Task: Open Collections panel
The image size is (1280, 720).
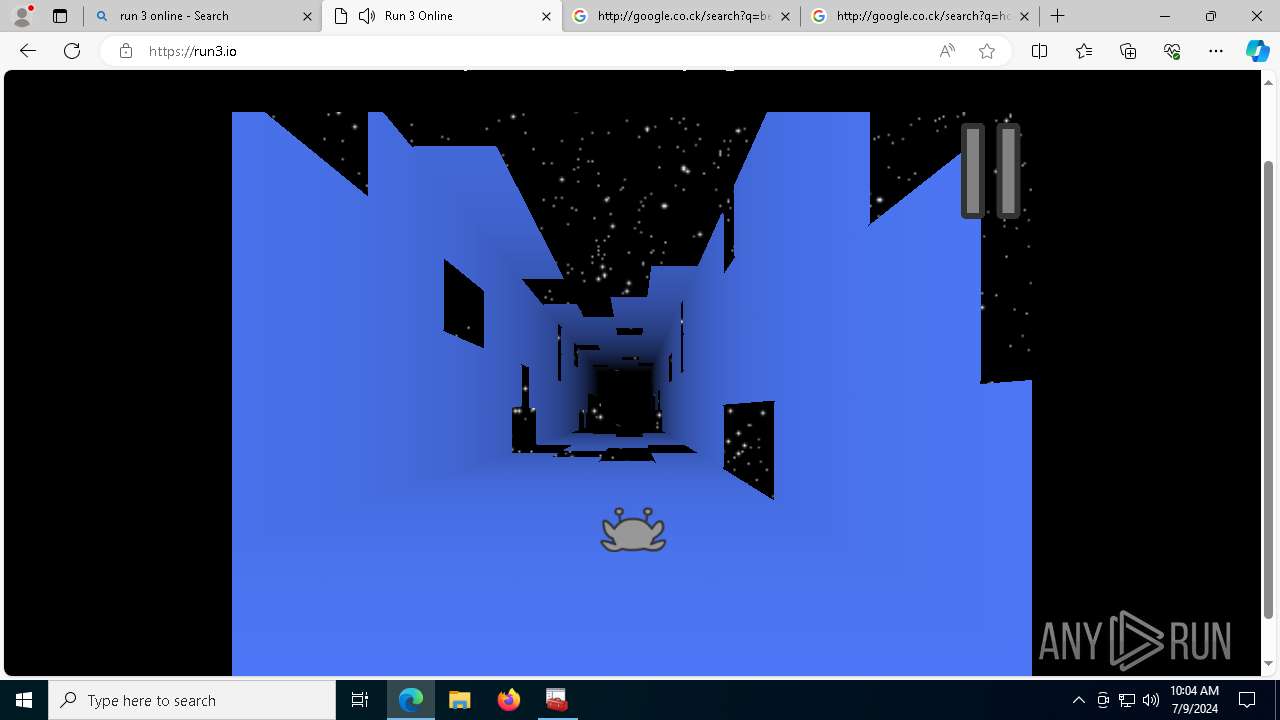Action: pyautogui.click(x=1128, y=51)
